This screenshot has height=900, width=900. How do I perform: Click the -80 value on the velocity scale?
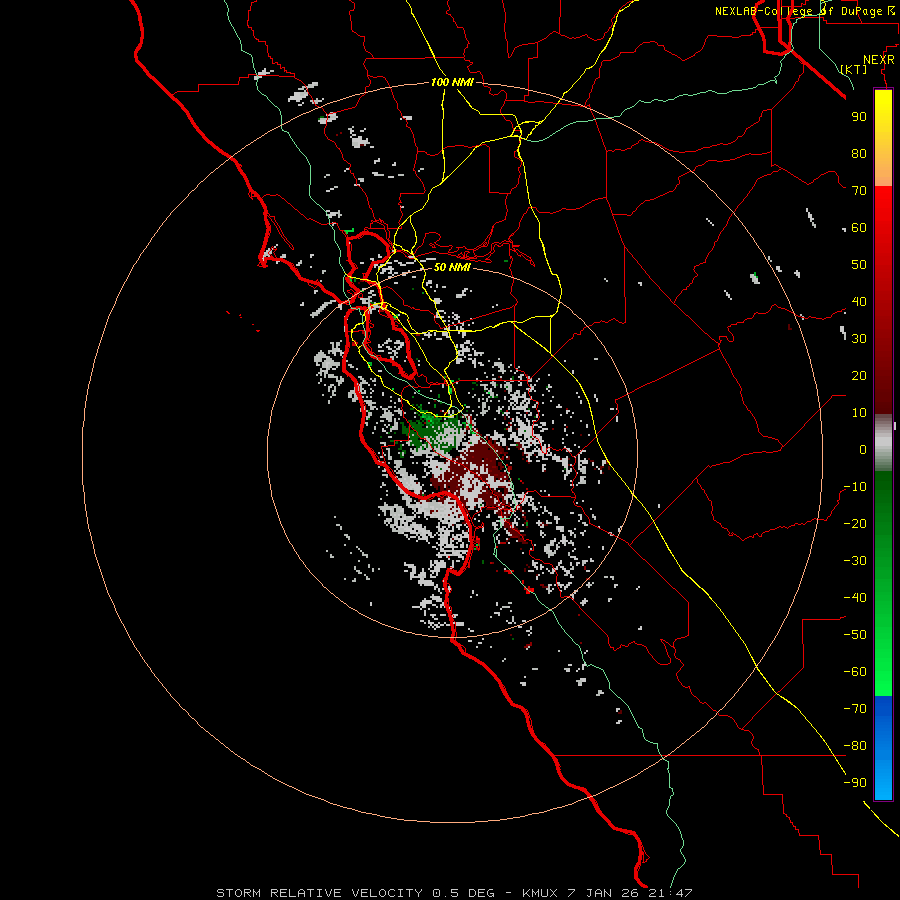pos(855,746)
